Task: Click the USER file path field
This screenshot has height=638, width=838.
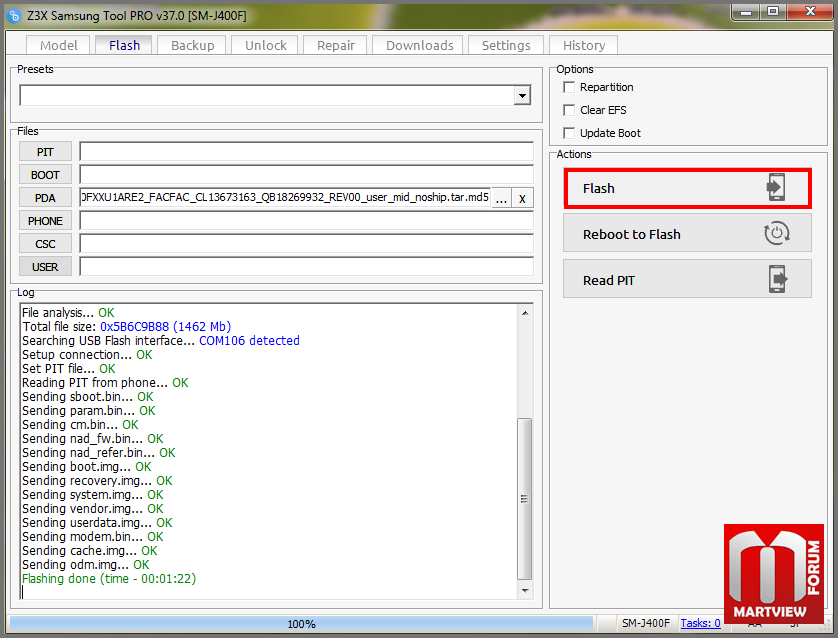Action: point(306,267)
